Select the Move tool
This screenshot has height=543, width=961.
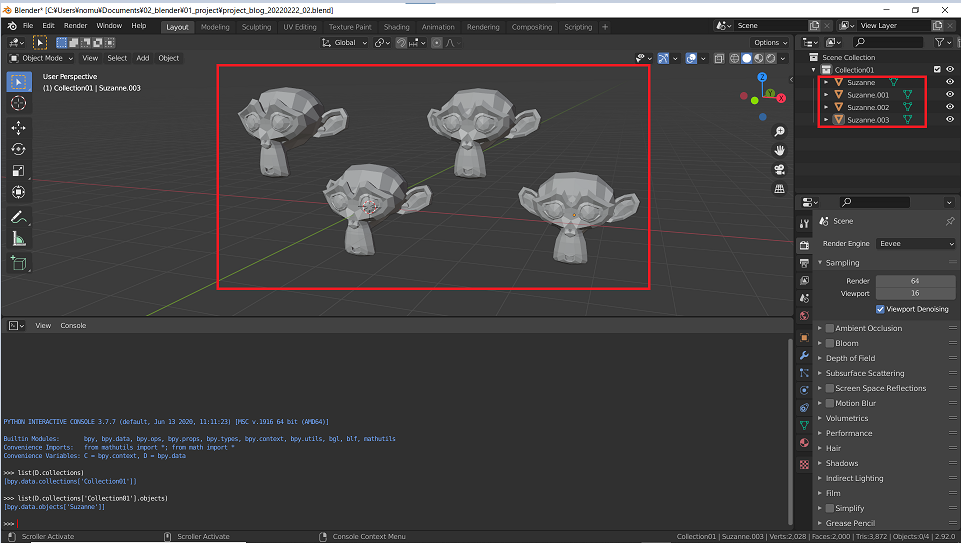pyautogui.click(x=18, y=127)
